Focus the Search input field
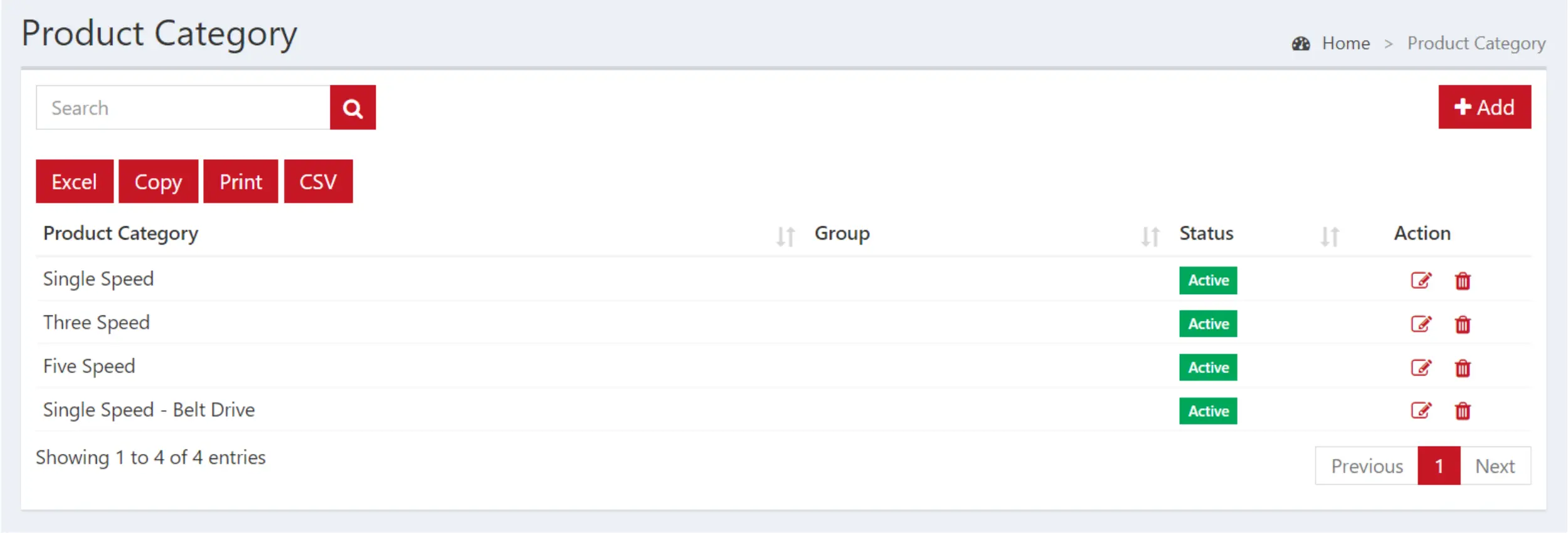 pyautogui.click(x=183, y=108)
